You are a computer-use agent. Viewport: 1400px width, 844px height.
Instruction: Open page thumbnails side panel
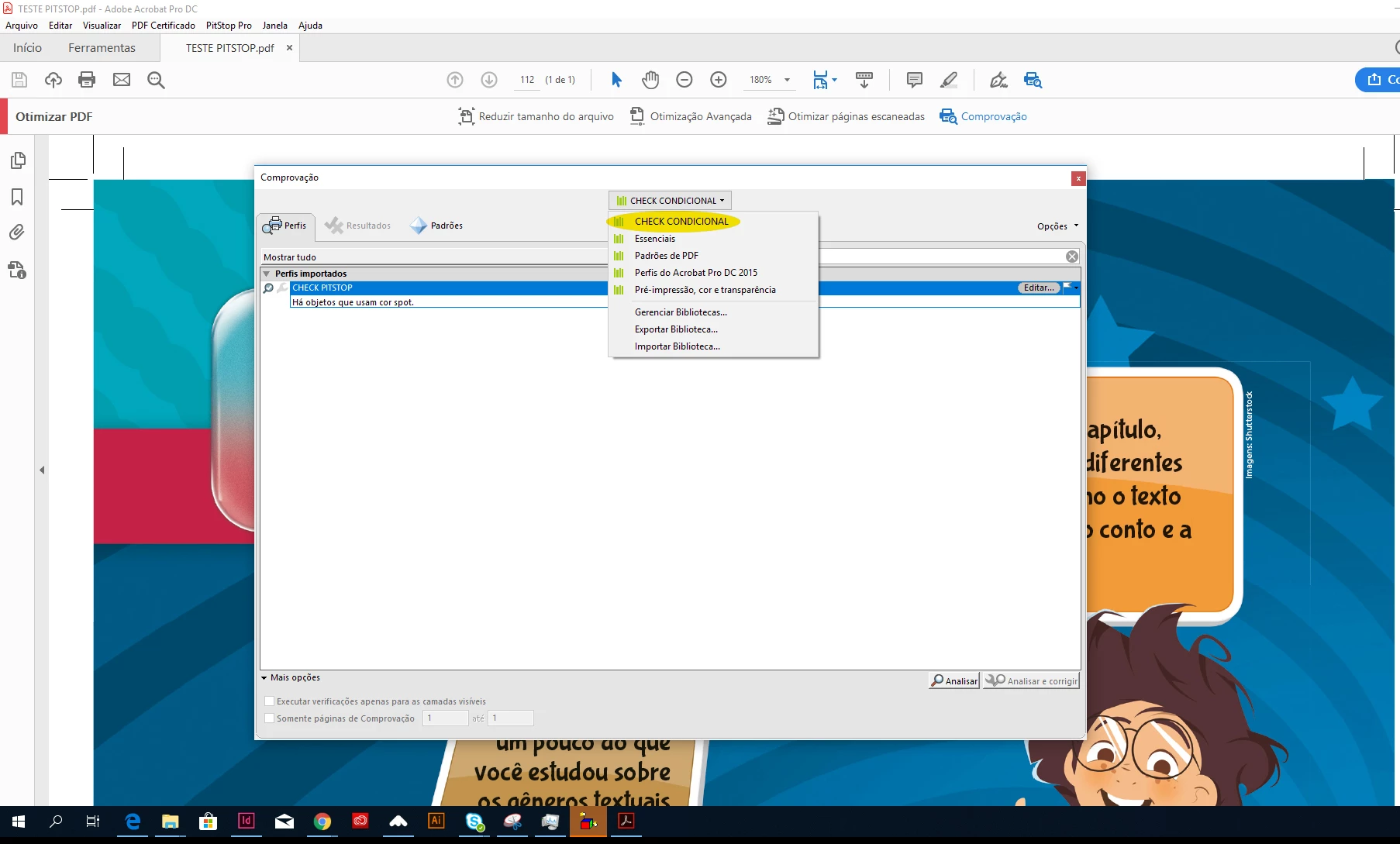coord(17,160)
